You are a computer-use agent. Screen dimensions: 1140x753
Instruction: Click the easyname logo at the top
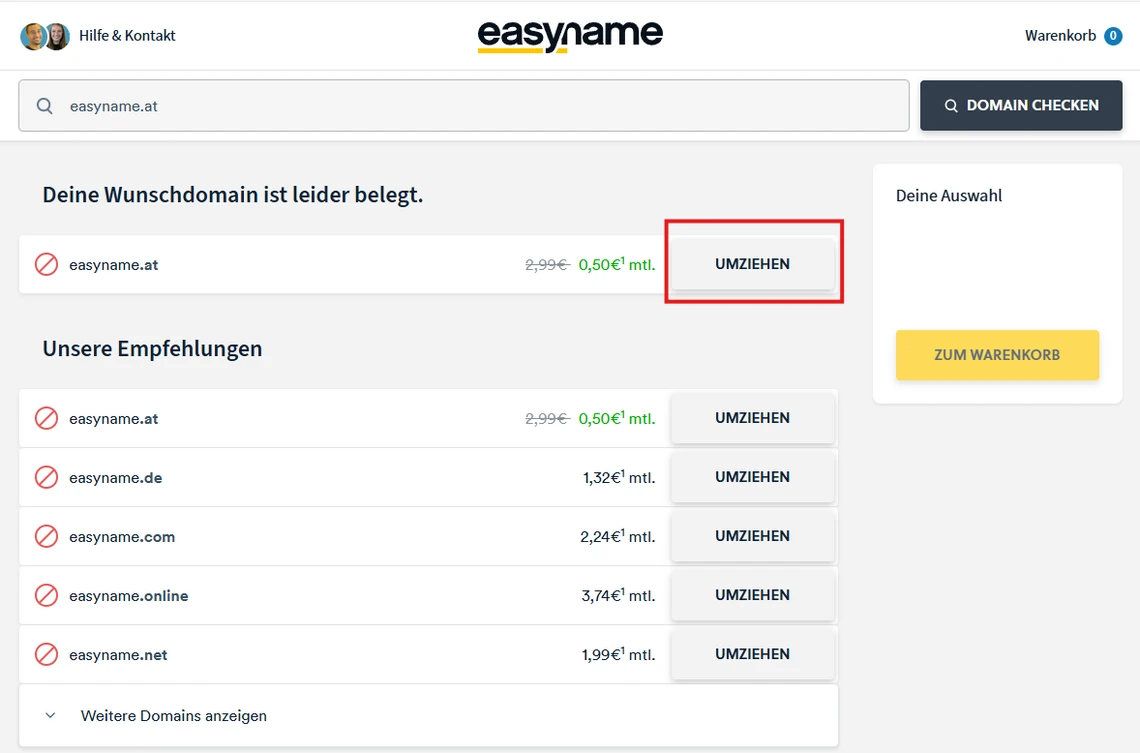pyautogui.click(x=570, y=34)
